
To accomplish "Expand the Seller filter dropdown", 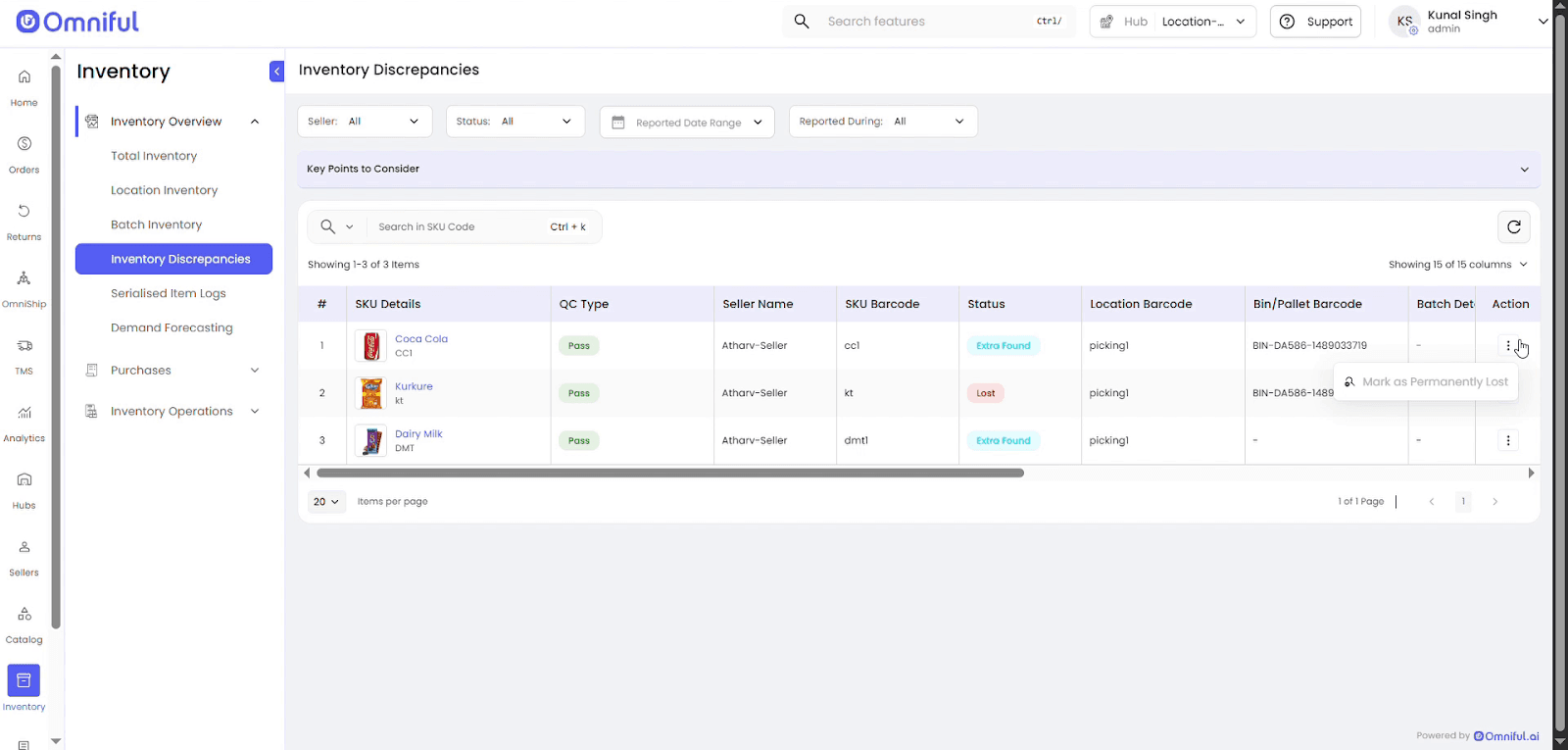I will (x=364, y=122).
